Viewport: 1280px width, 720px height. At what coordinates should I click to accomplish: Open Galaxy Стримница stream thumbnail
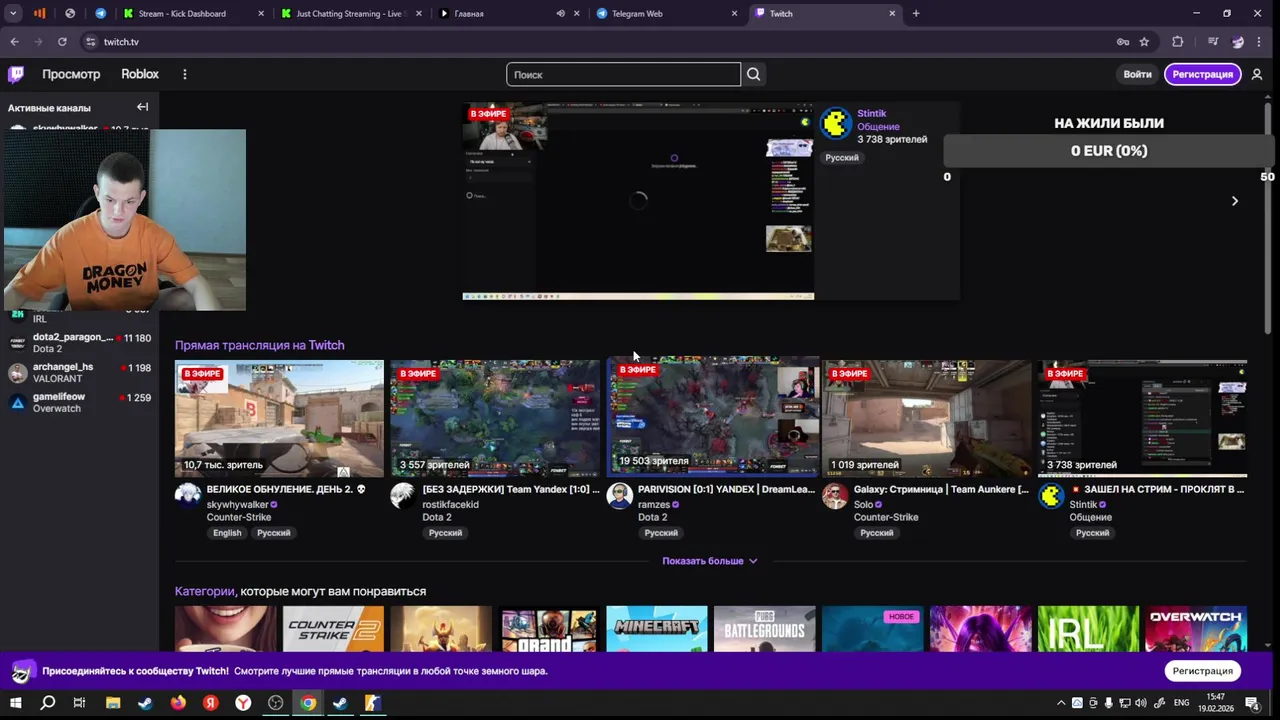tap(927, 418)
